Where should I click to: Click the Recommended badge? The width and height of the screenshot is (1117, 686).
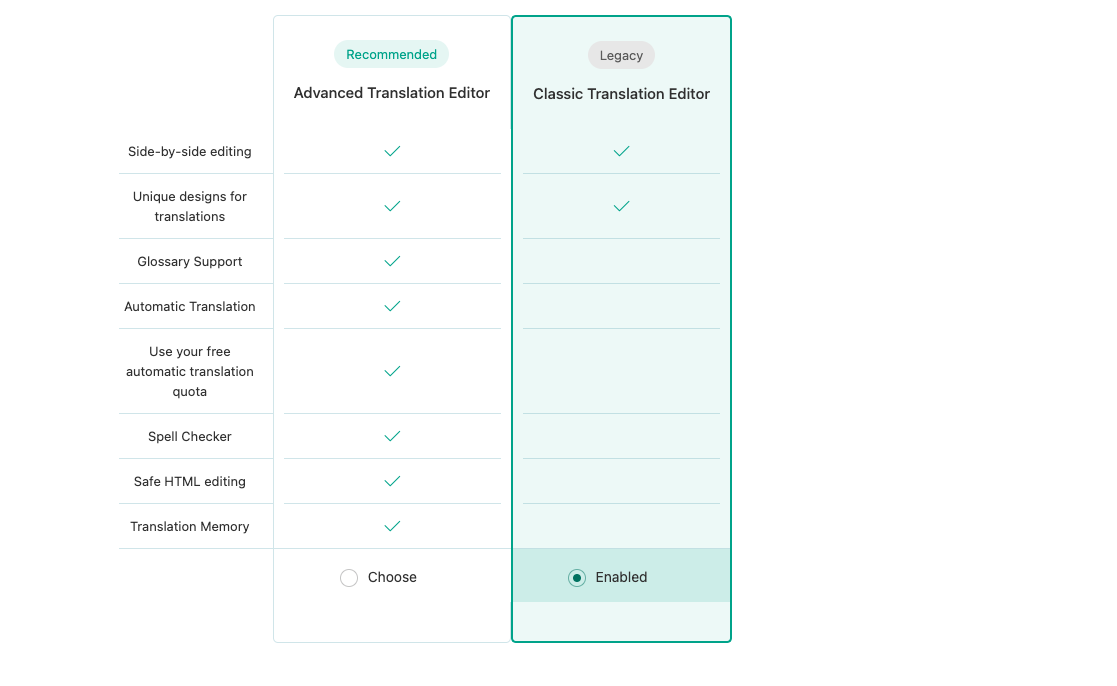391,54
